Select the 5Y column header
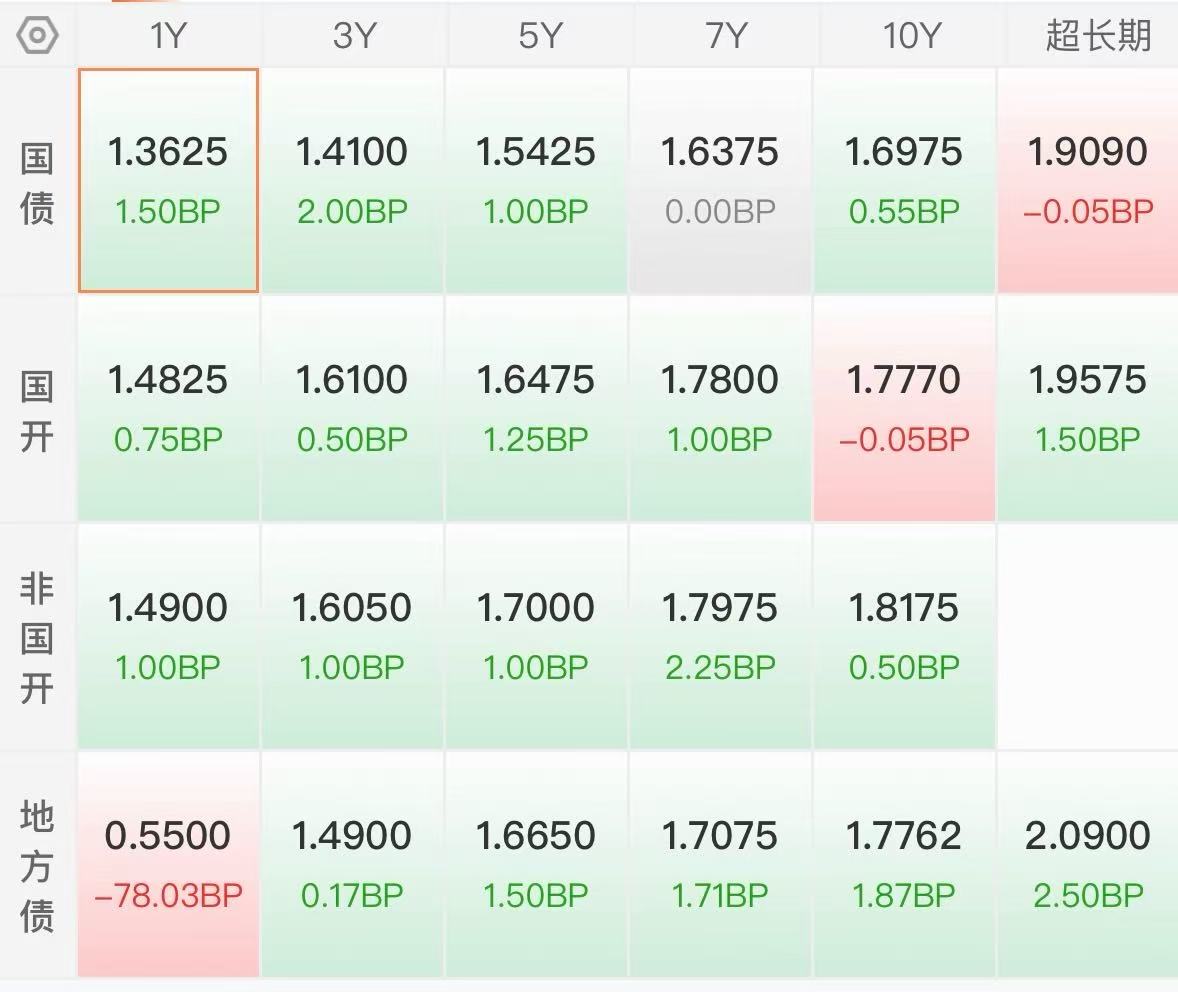The height and width of the screenshot is (992, 1178). coord(540,35)
